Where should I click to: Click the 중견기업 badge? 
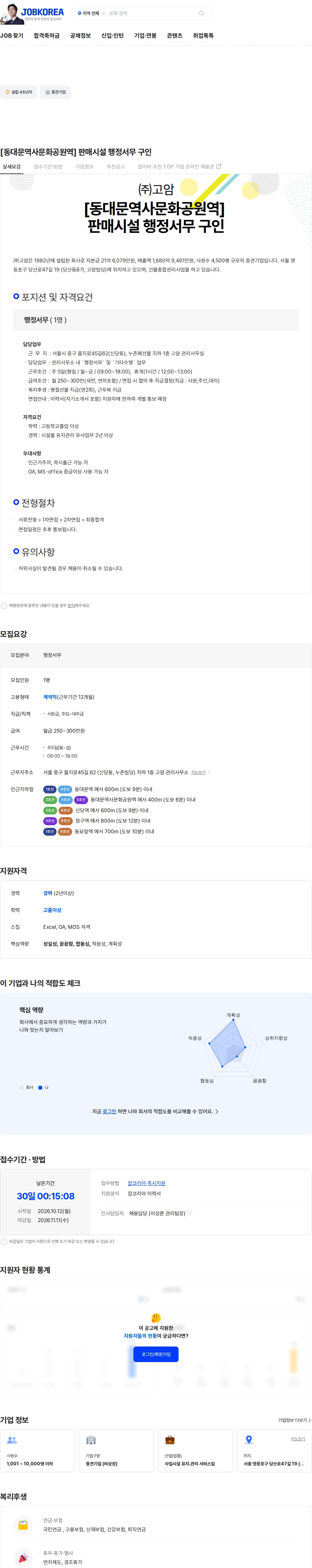pyautogui.click(x=56, y=92)
